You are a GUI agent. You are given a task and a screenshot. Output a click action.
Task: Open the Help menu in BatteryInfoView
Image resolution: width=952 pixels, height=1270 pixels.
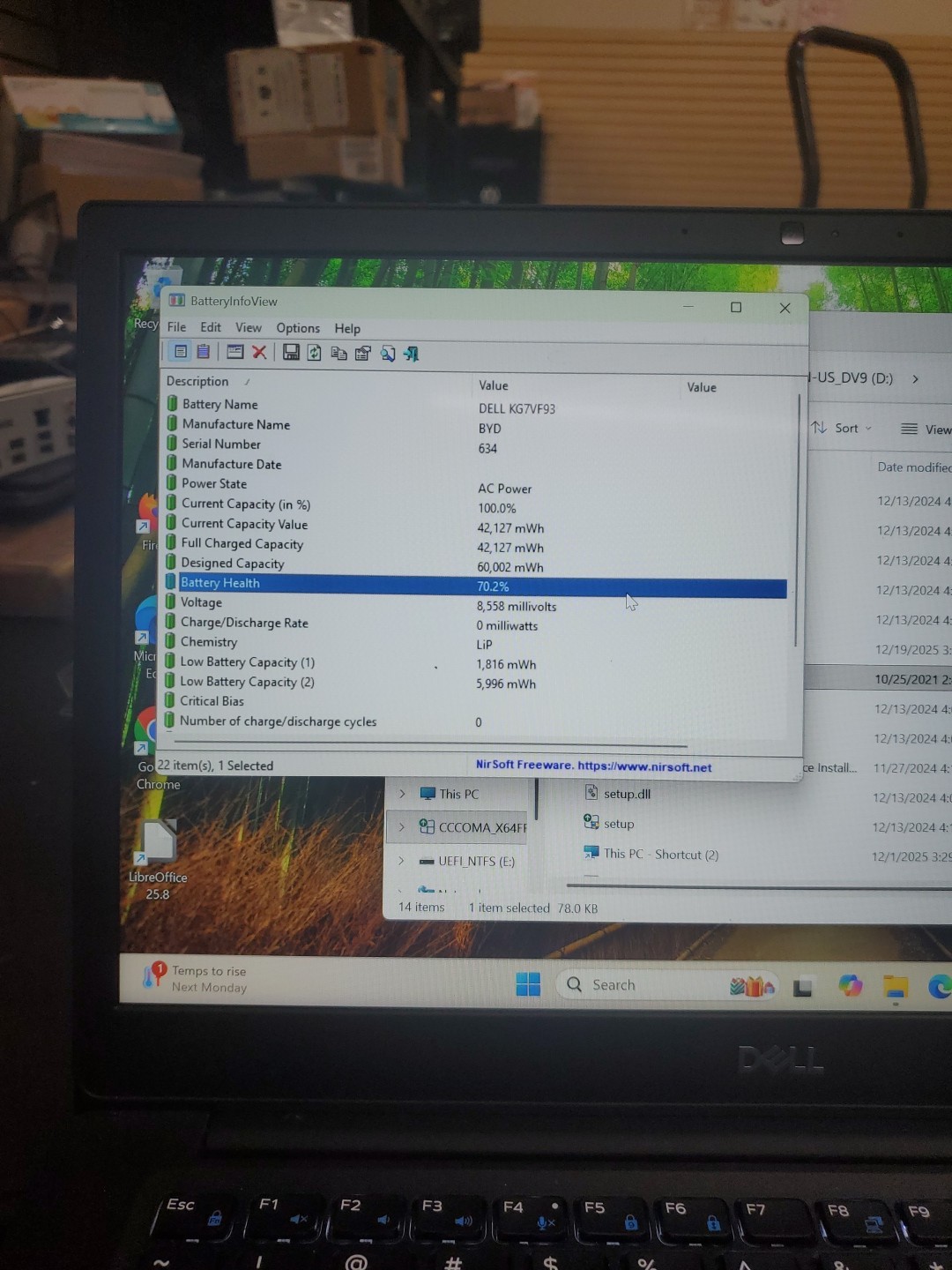347,328
